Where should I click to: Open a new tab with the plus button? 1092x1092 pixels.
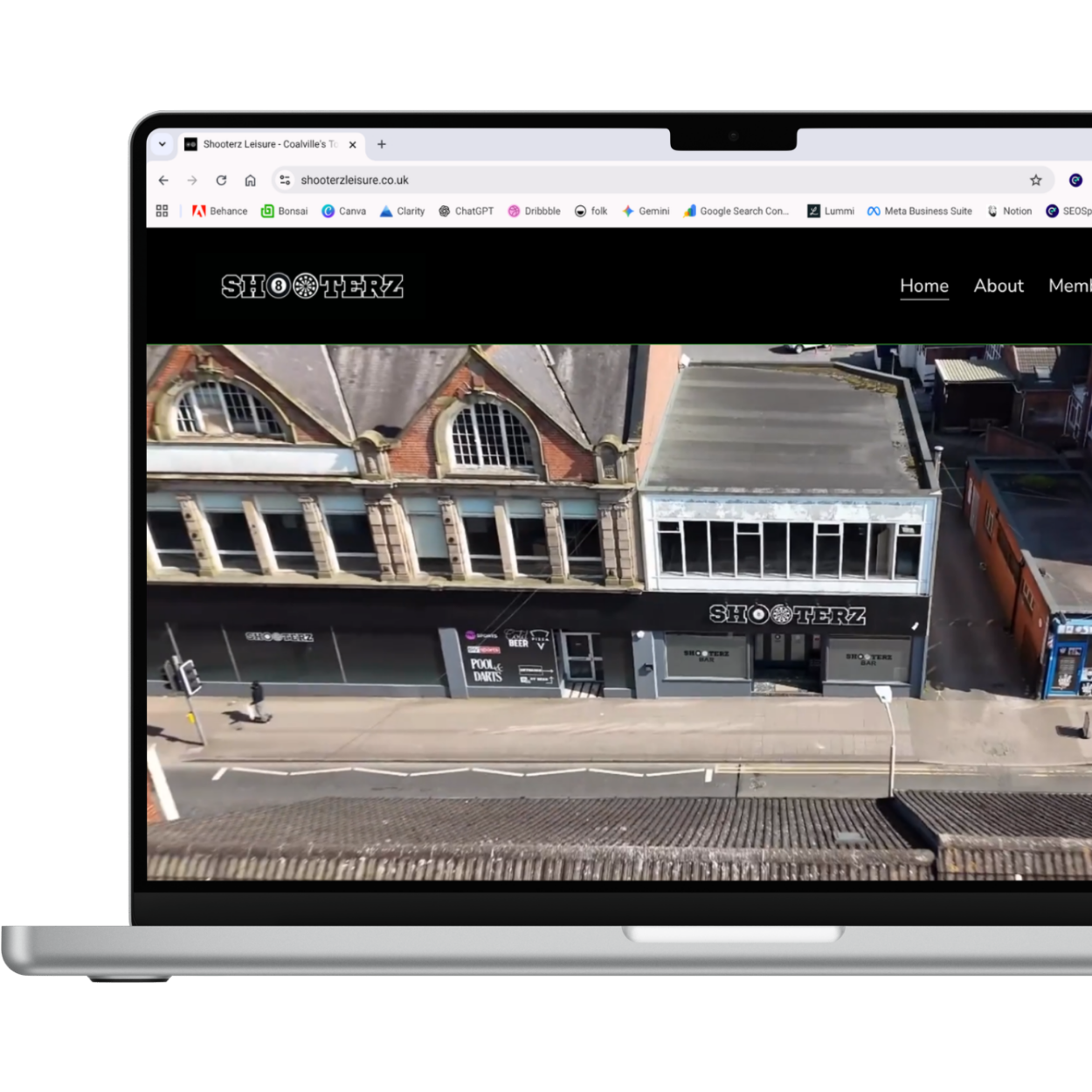382,144
